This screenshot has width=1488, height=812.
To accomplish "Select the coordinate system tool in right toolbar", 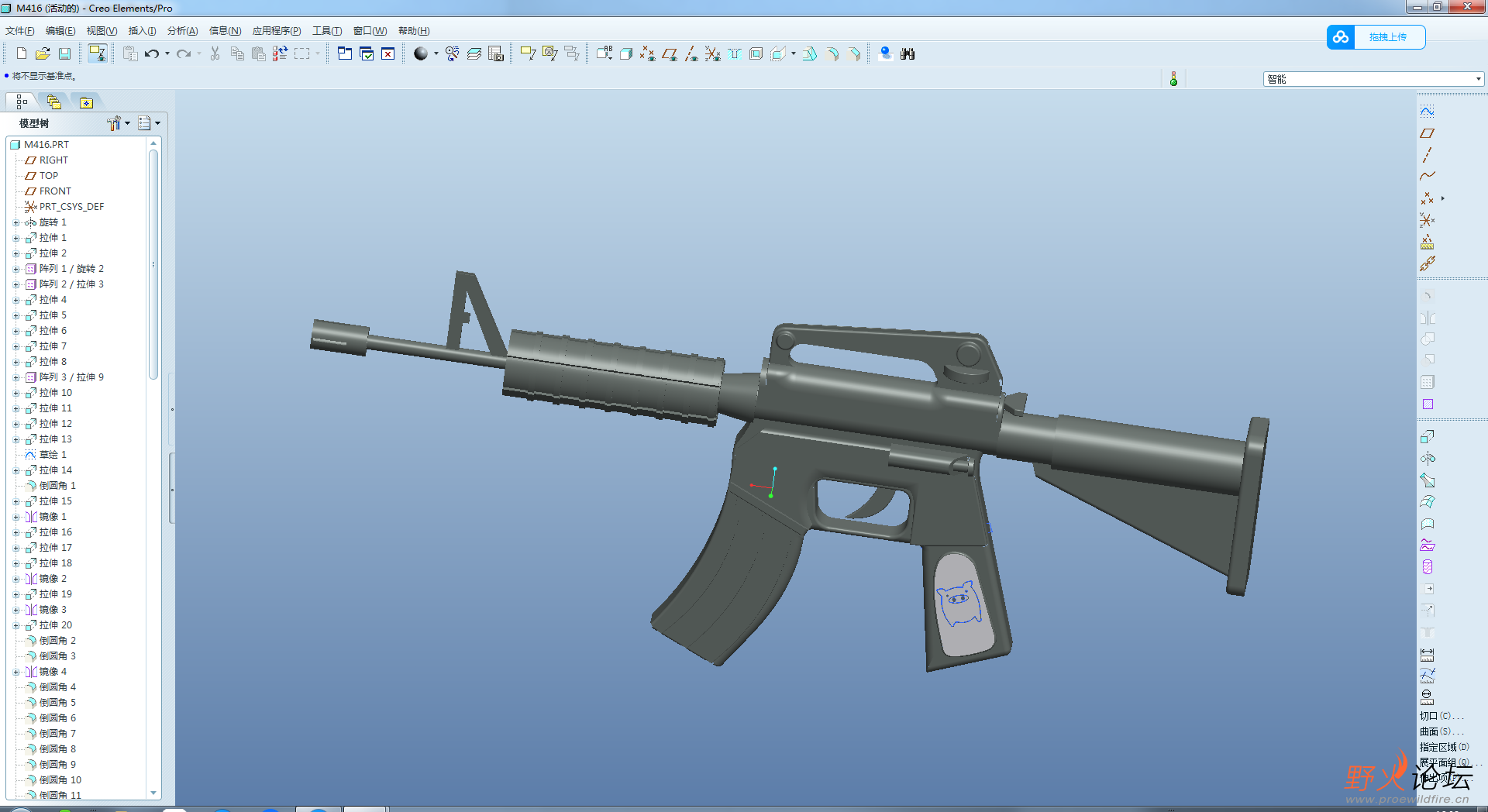I will click(1427, 220).
